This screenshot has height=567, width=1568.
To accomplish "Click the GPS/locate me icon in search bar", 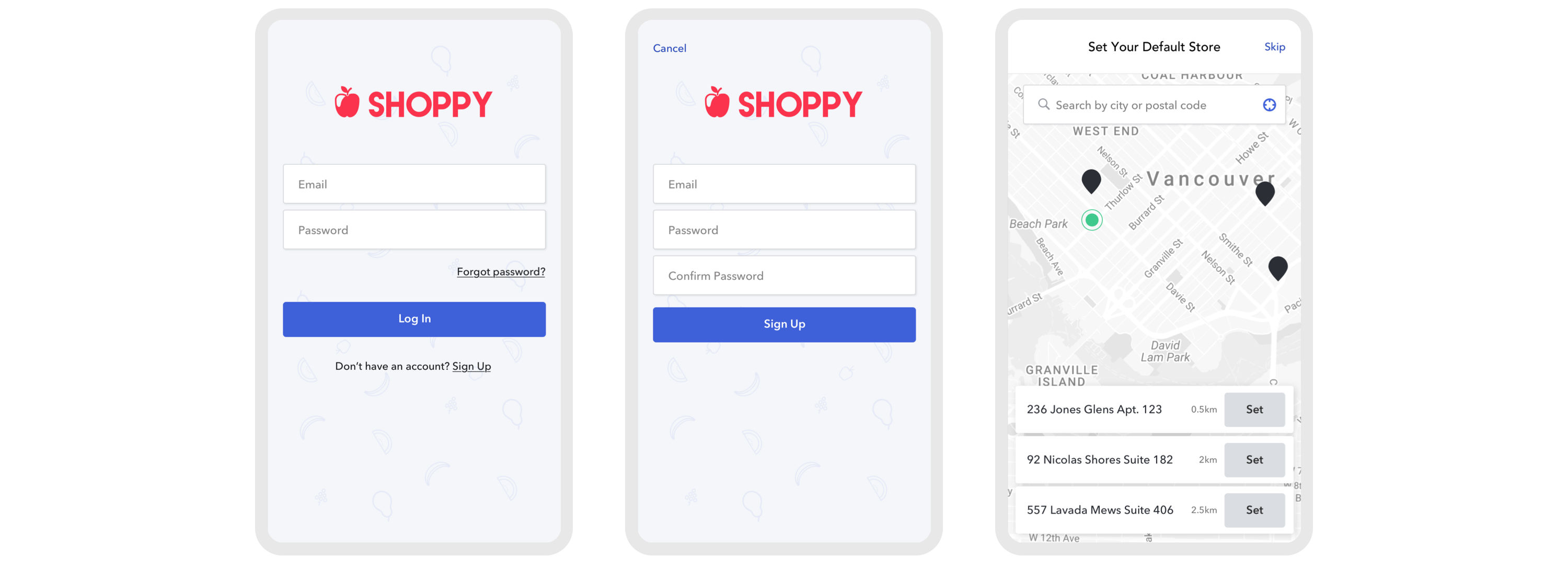I will (1269, 105).
